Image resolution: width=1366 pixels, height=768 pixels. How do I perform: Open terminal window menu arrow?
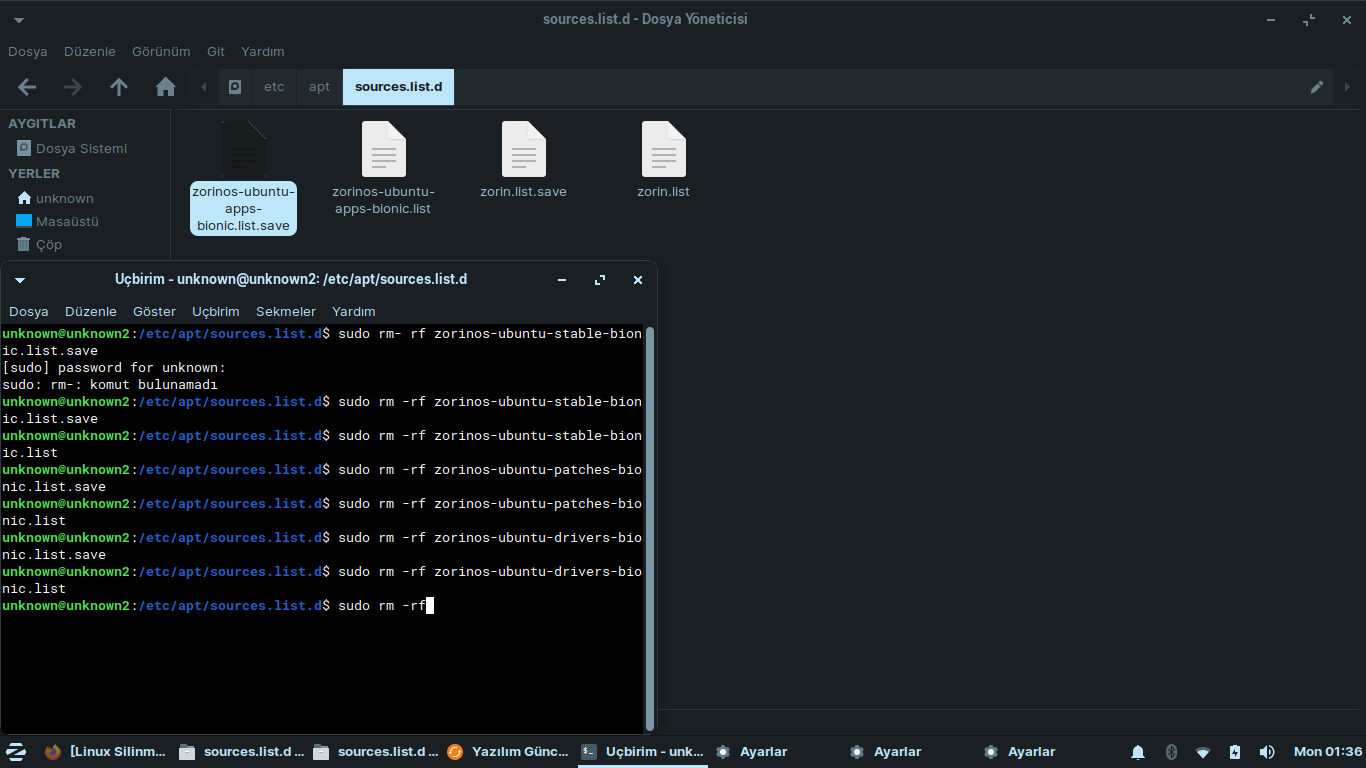click(x=19, y=280)
